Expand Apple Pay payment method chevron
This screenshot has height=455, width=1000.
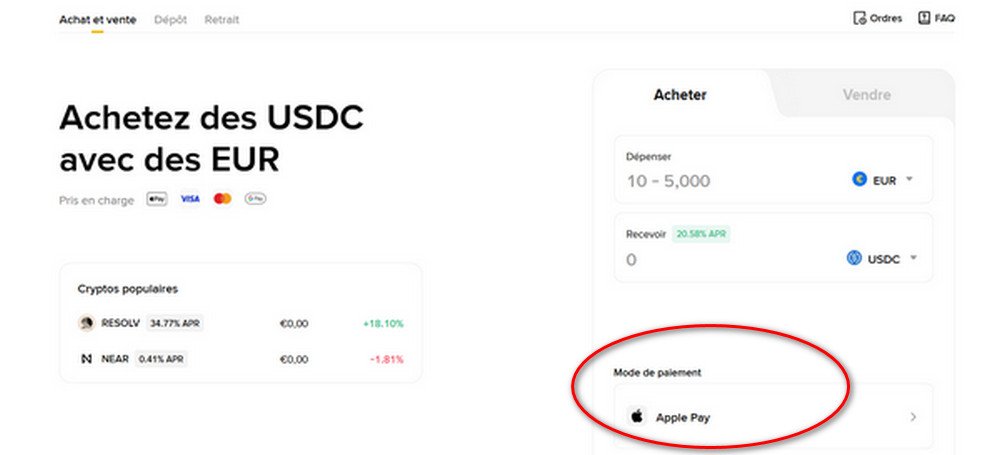pyautogui.click(x=913, y=417)
